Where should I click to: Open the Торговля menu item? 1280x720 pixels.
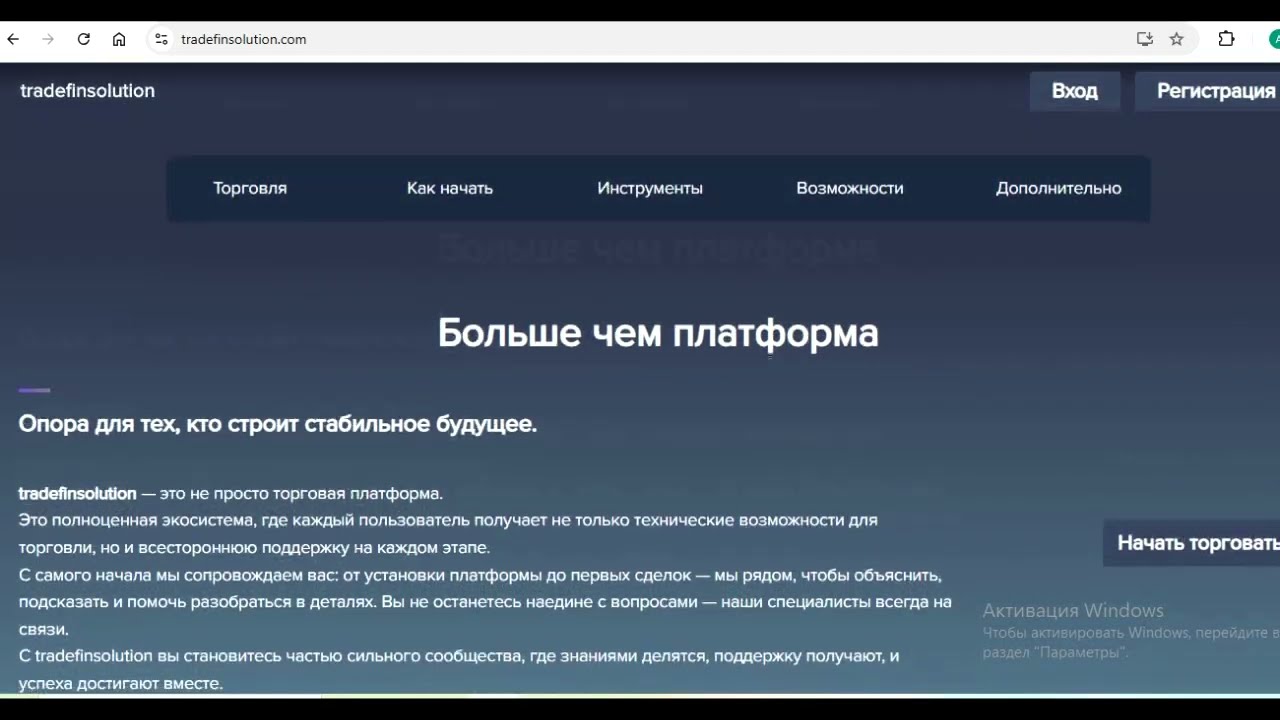pos(250,188)
